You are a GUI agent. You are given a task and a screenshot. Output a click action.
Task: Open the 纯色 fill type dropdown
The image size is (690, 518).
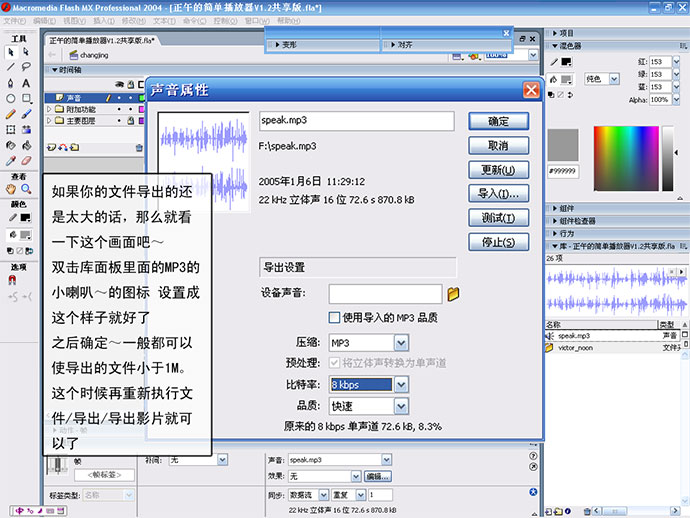coord(614,79)
